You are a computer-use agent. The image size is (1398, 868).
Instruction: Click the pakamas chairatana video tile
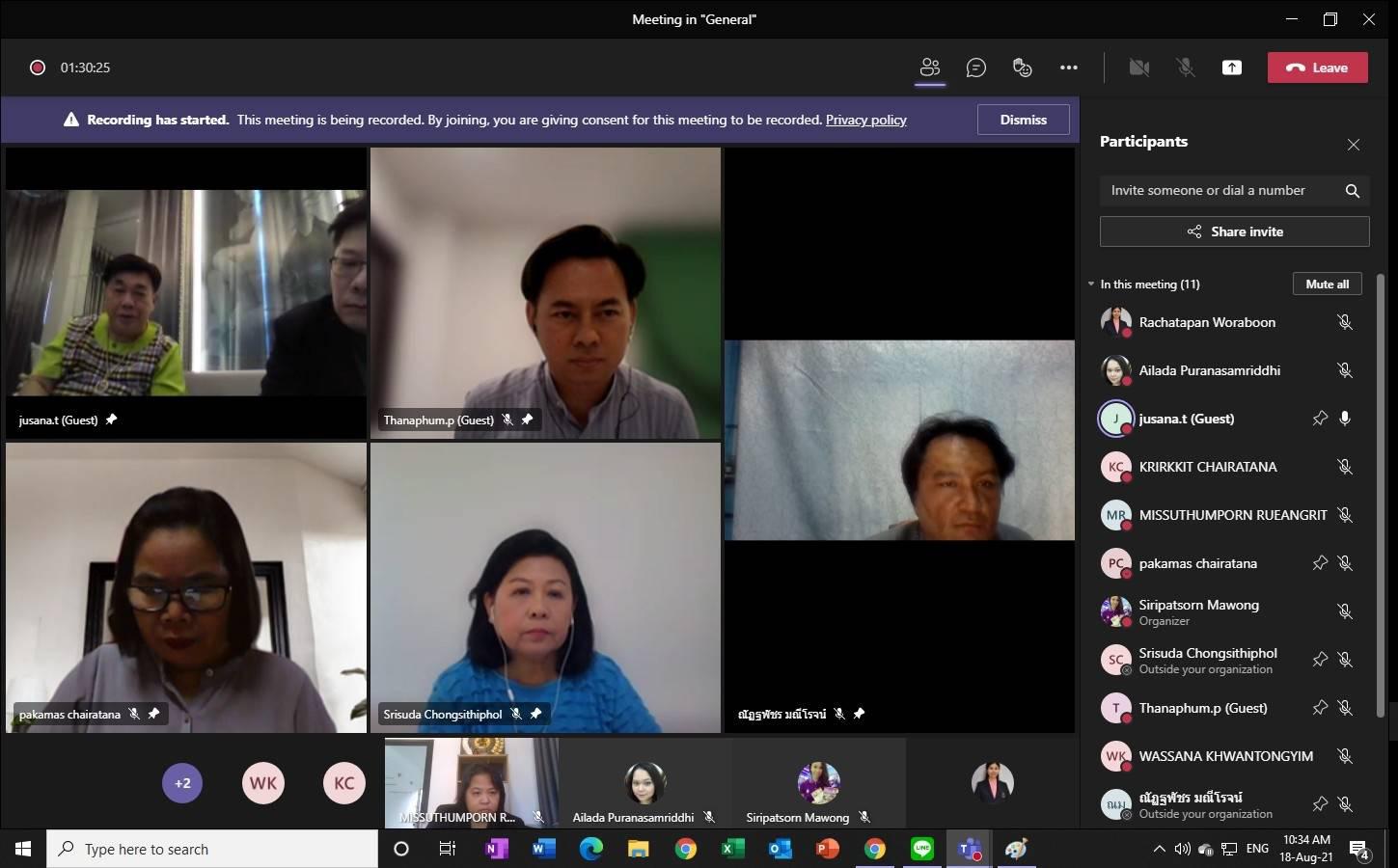pos(186,587)
